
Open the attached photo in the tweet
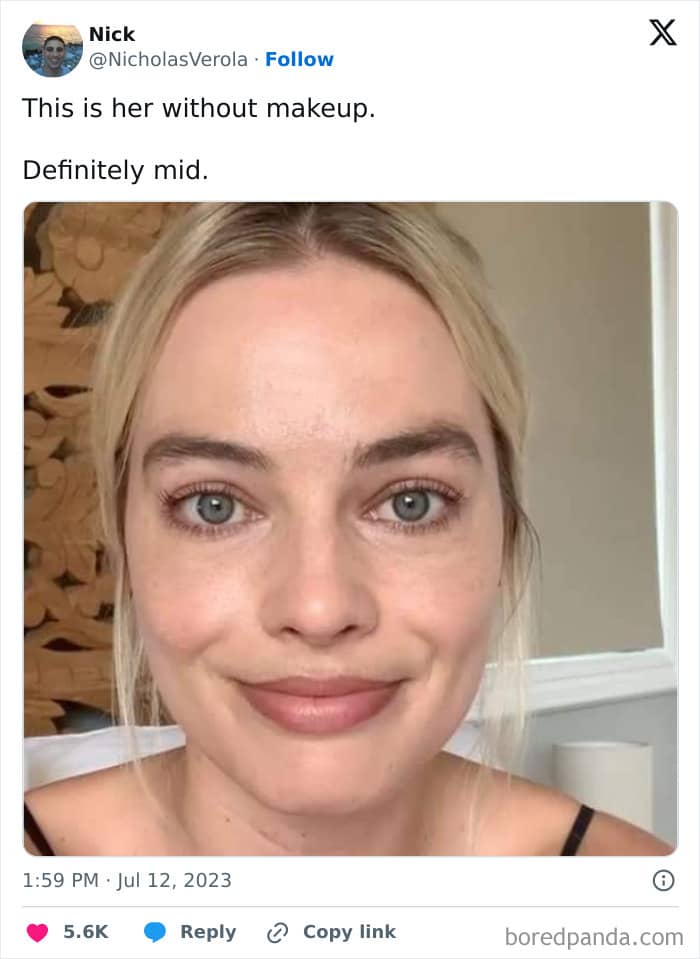(350, 528)
